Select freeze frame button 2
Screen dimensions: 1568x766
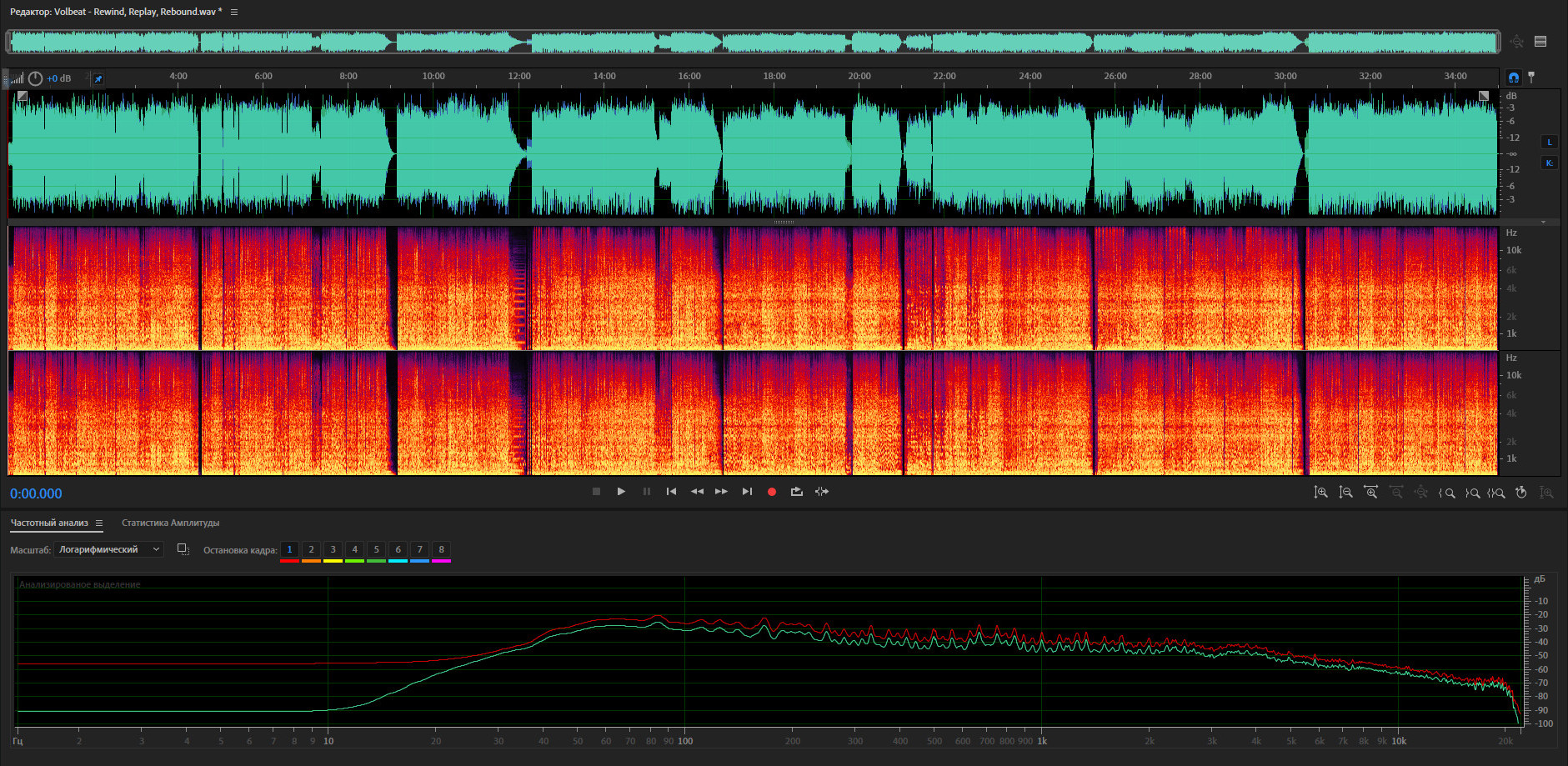[x=311, y=549]
